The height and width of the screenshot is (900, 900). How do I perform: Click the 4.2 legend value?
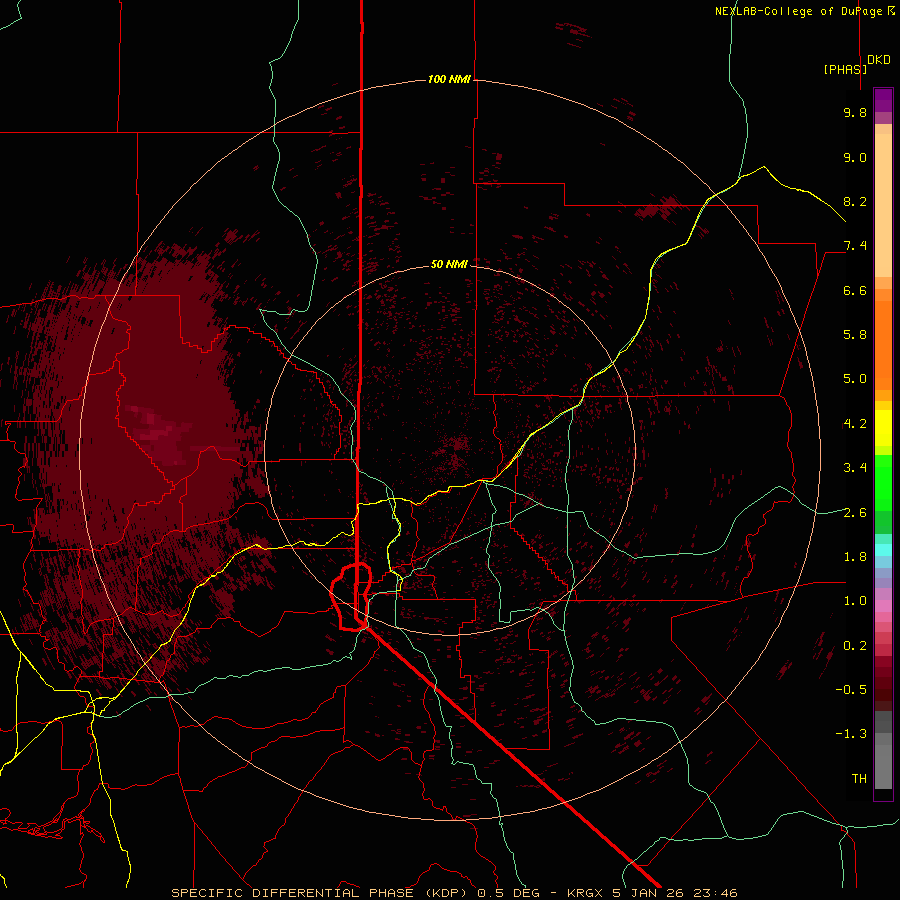click(x=855, y=424)
